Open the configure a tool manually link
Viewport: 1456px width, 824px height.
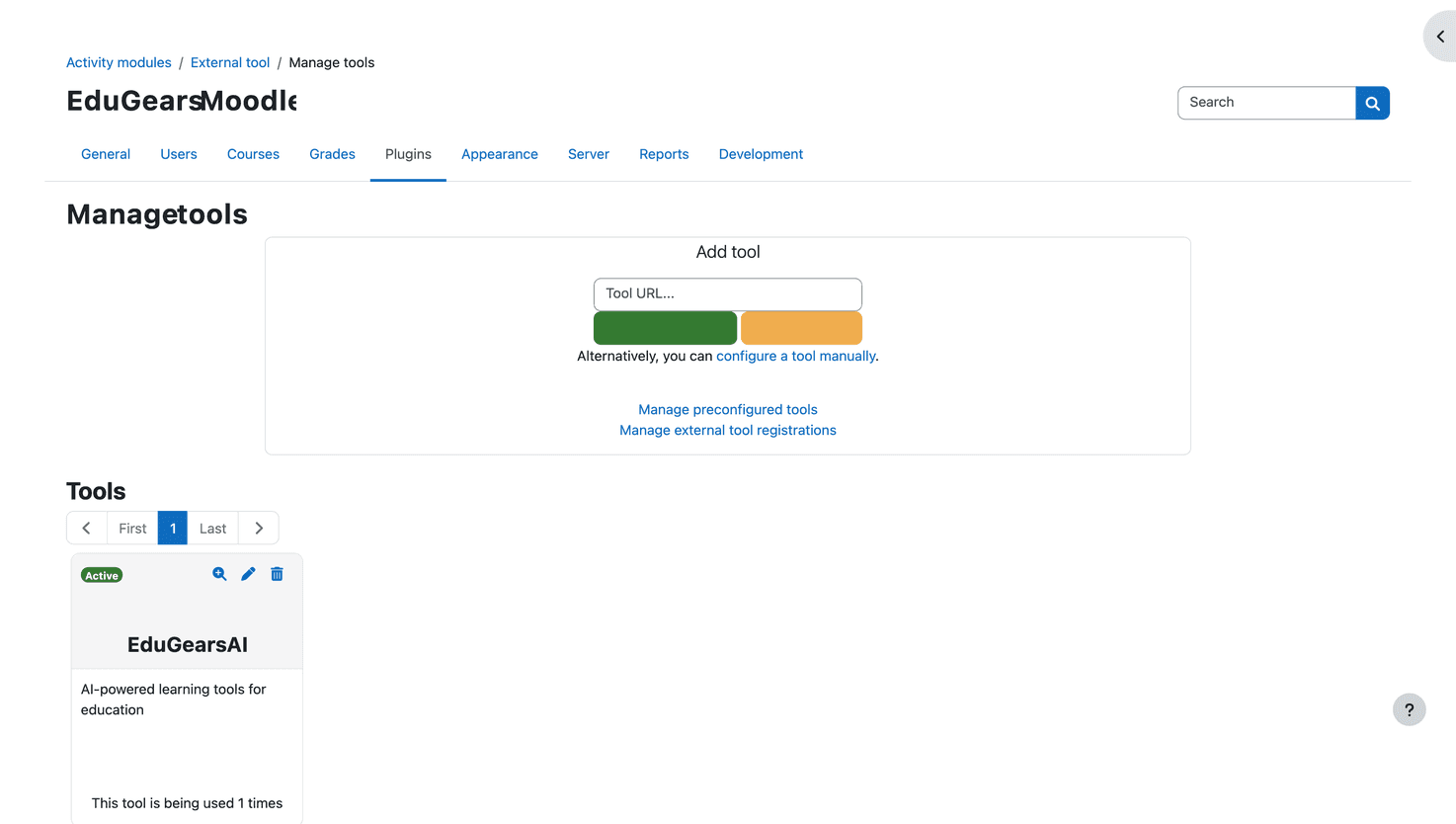795,356
